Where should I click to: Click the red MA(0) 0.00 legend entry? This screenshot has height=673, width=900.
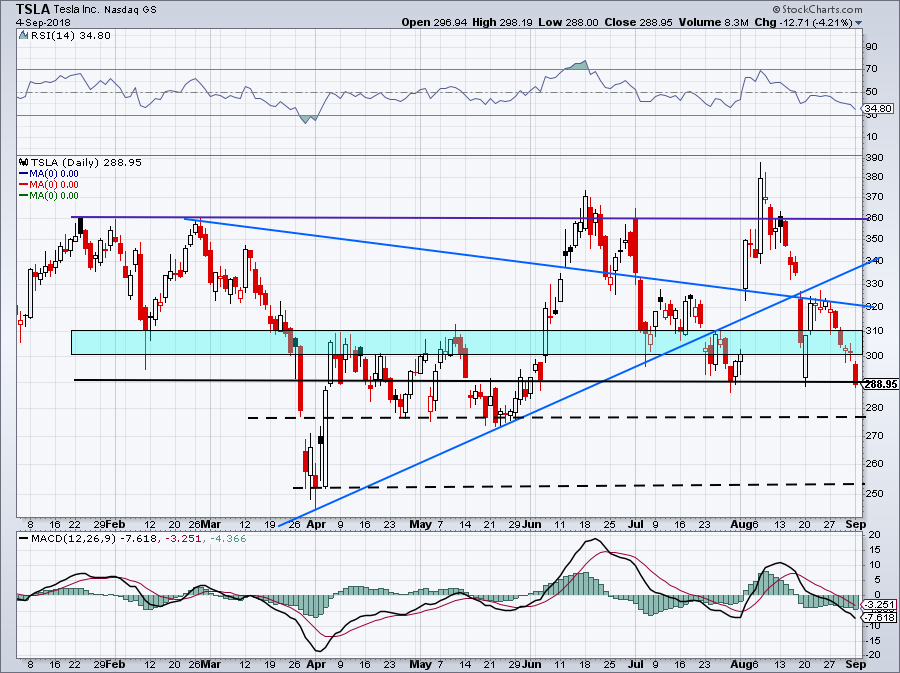coord(49,184)
